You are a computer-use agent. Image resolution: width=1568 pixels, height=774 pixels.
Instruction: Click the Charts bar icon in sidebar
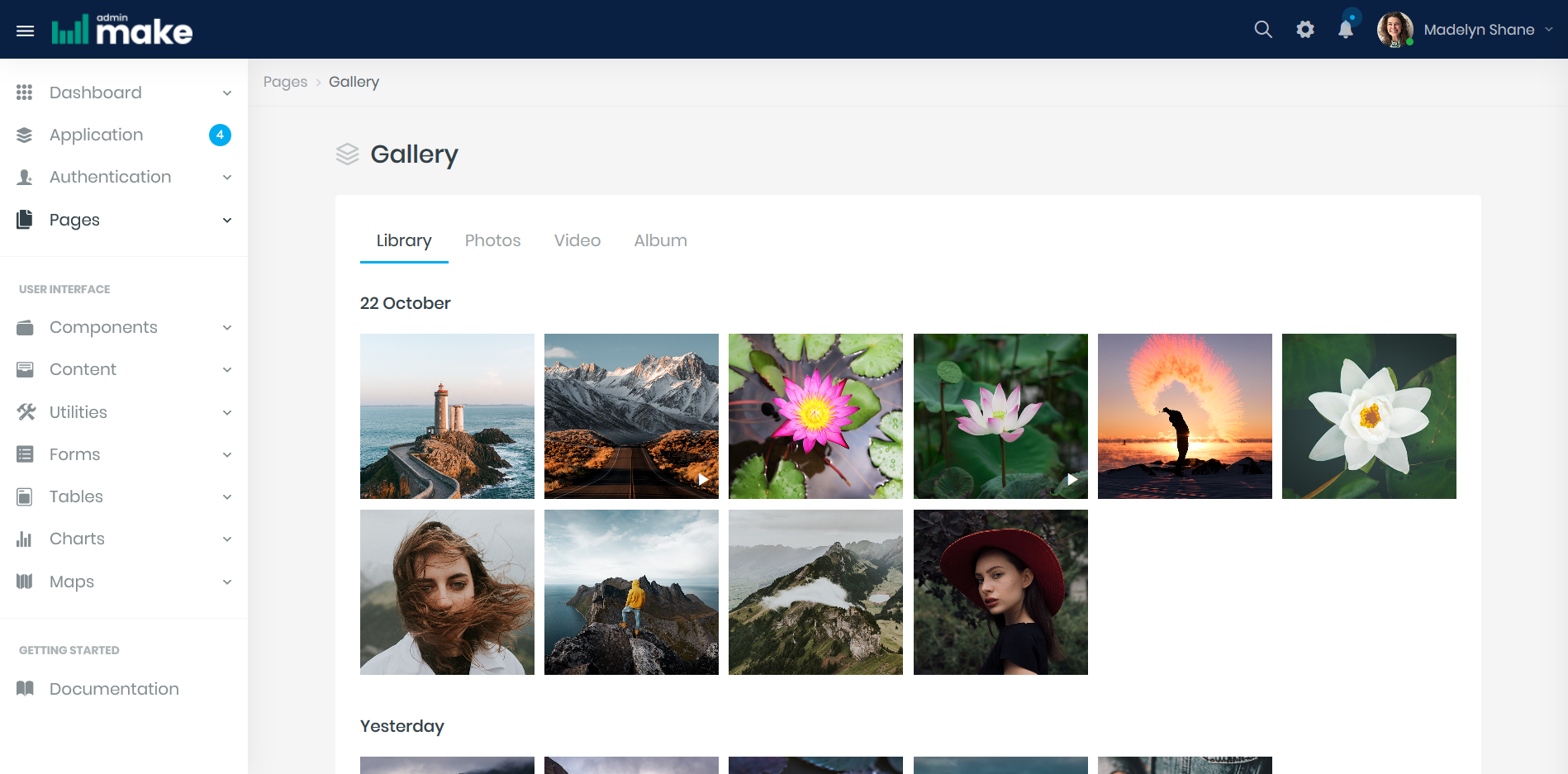[x=25, y=539]
